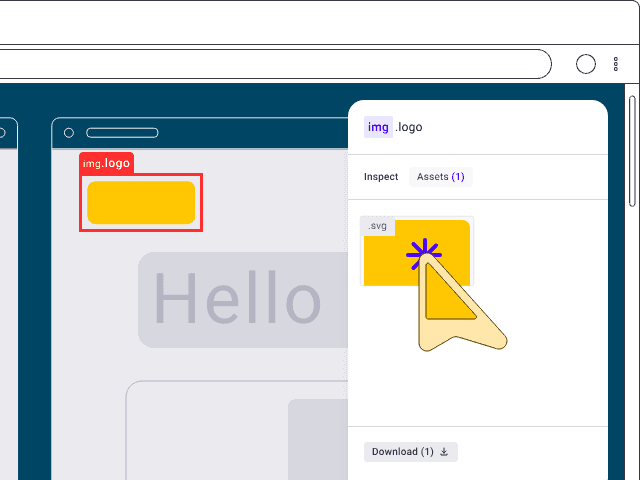Open the three-dot browser menu

616,64
